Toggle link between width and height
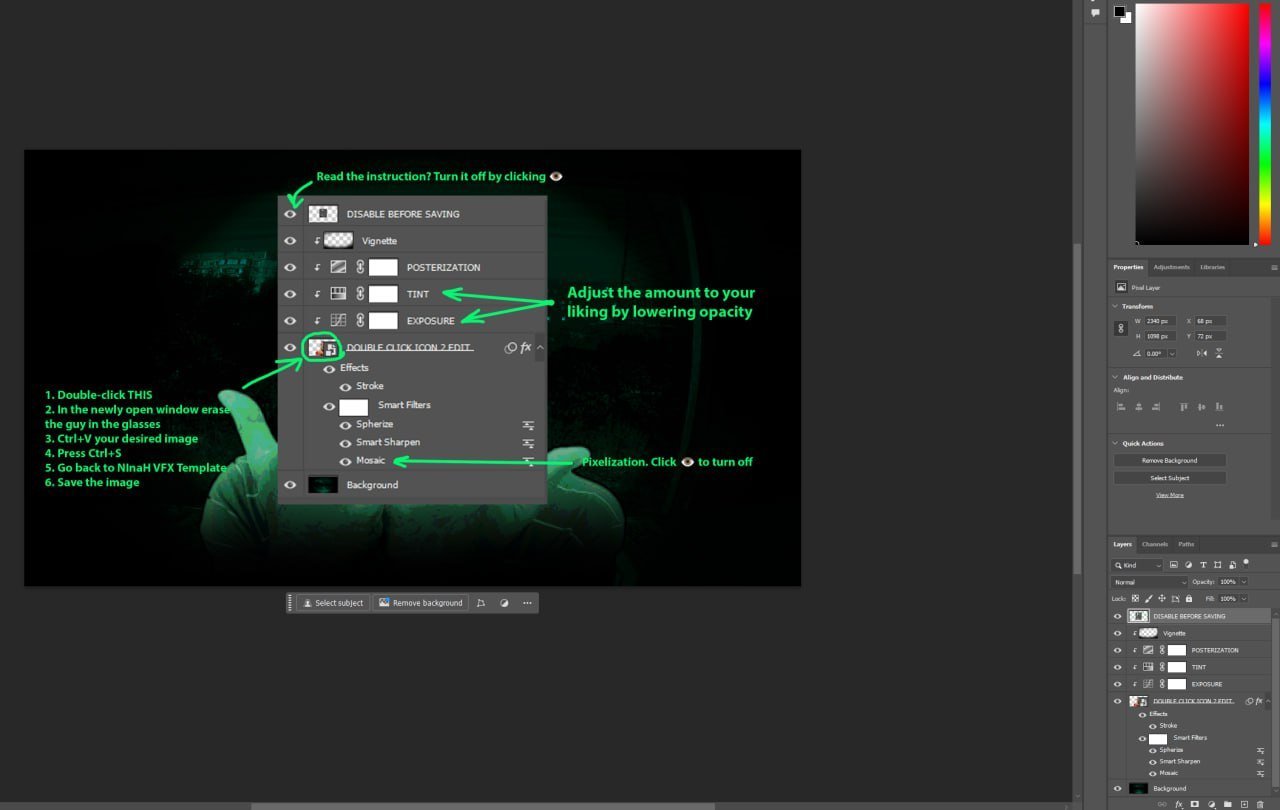The width and height of the screenshot is (1280, 810). (1121, 328)
